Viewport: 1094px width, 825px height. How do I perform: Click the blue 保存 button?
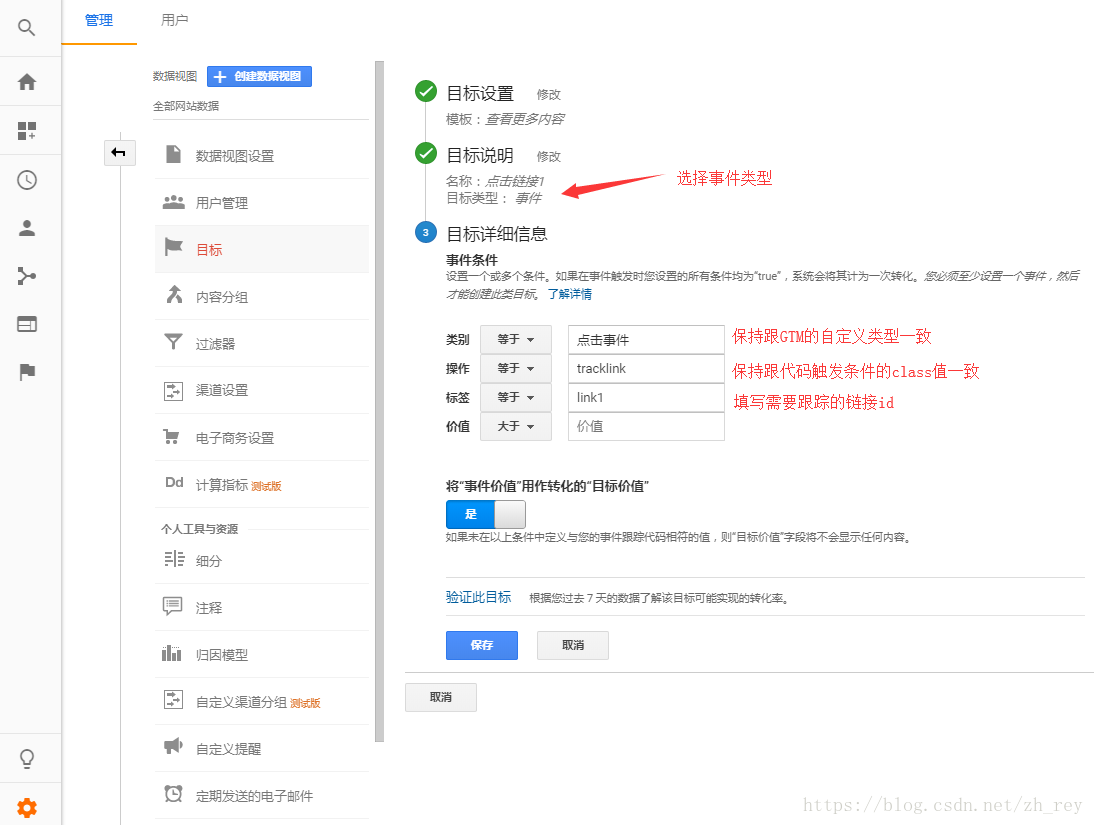[482, 645]
